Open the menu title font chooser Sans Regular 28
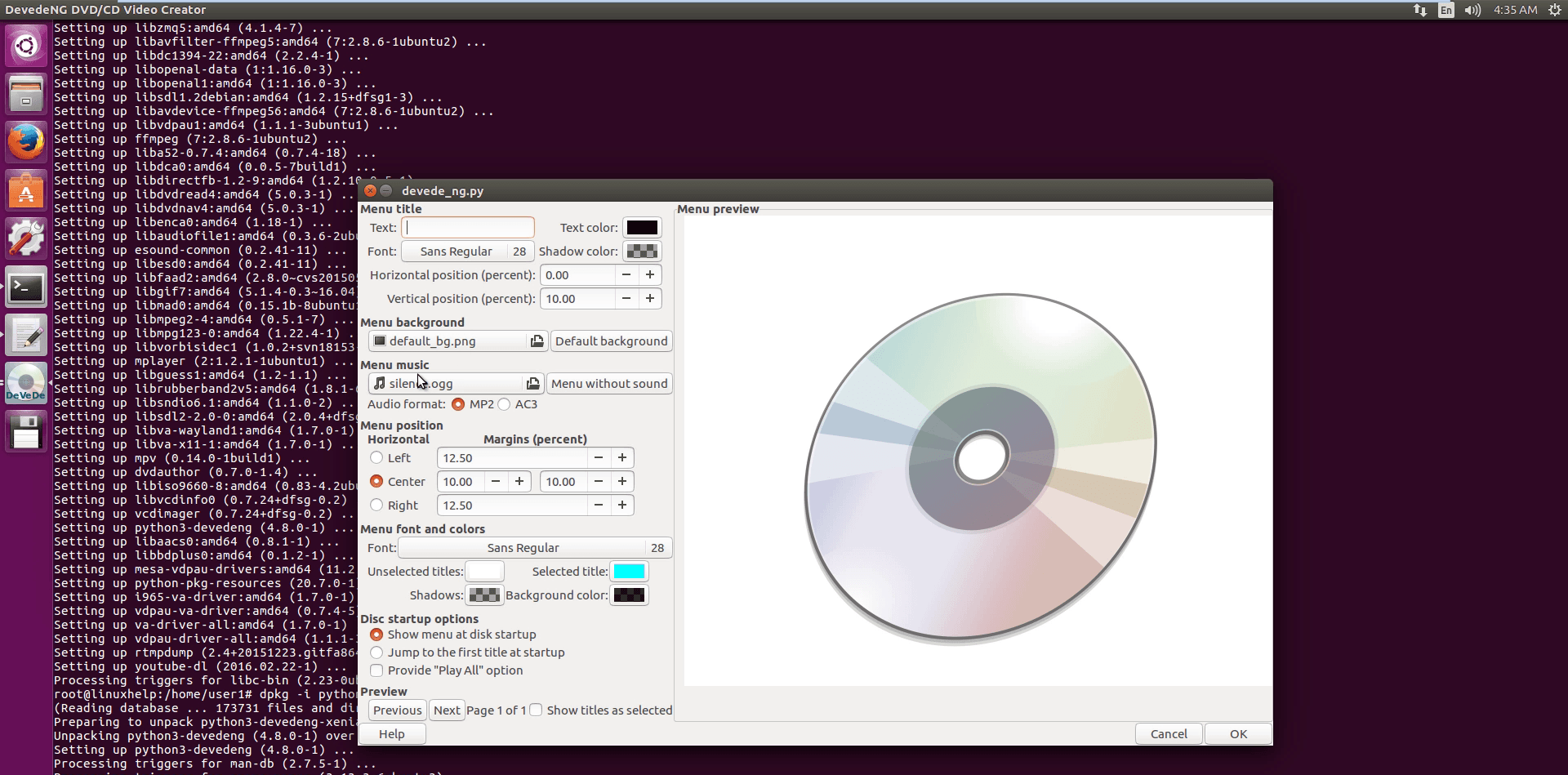This screenshot has height=775, width=1568. point(467,252)
